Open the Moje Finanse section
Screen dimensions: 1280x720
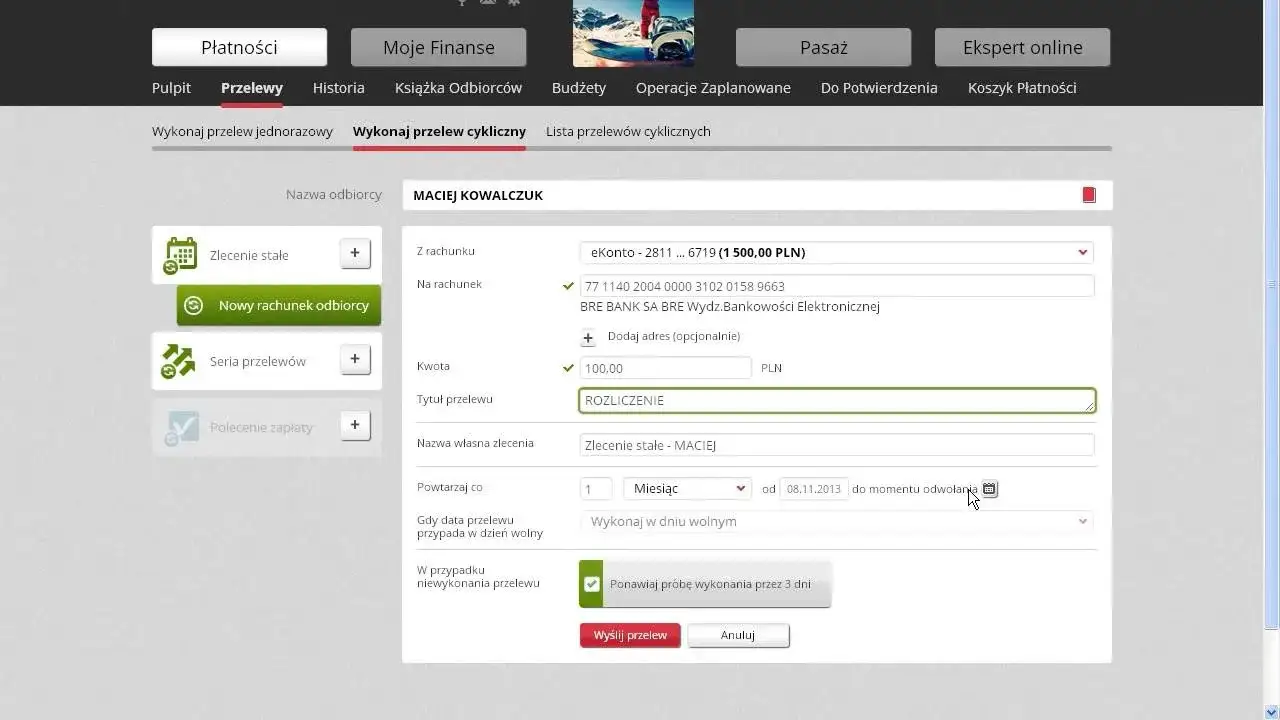438,47
